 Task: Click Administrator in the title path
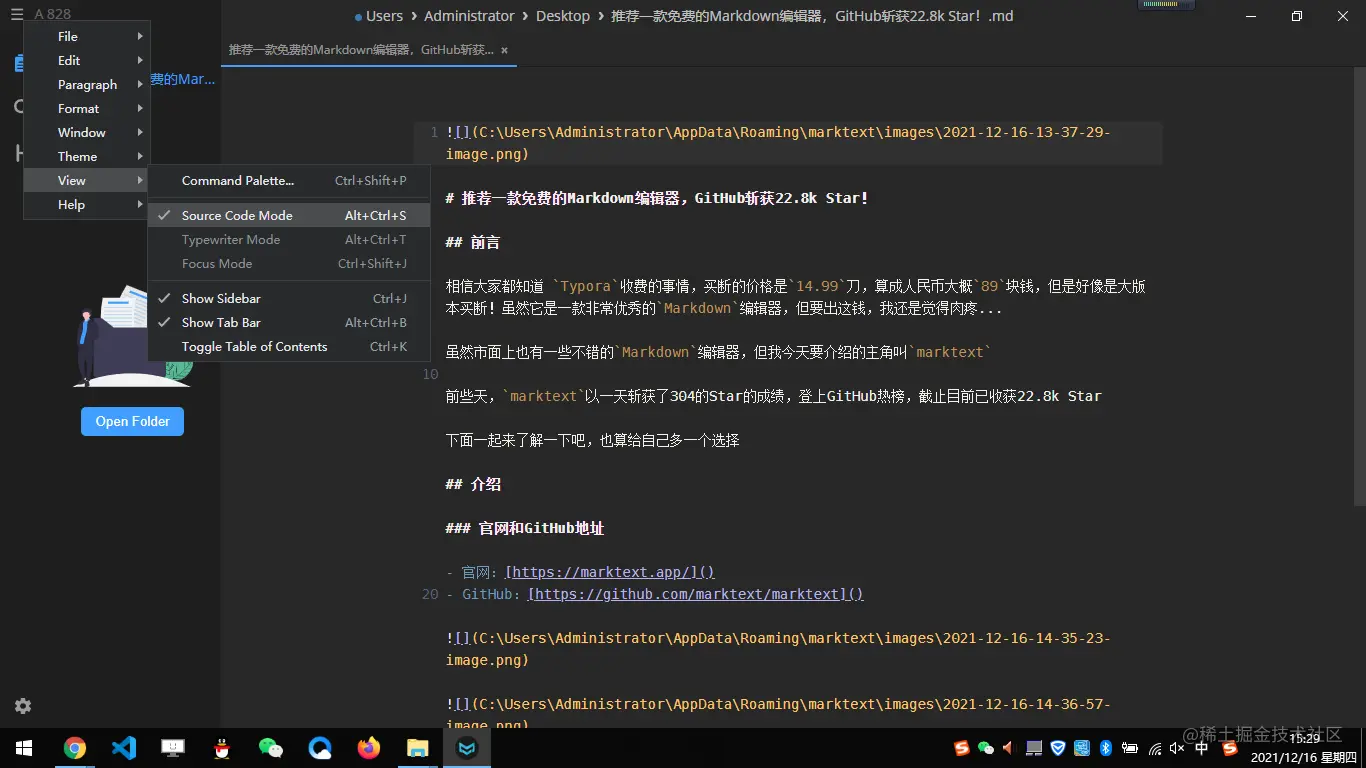click(x=469, y=16)
